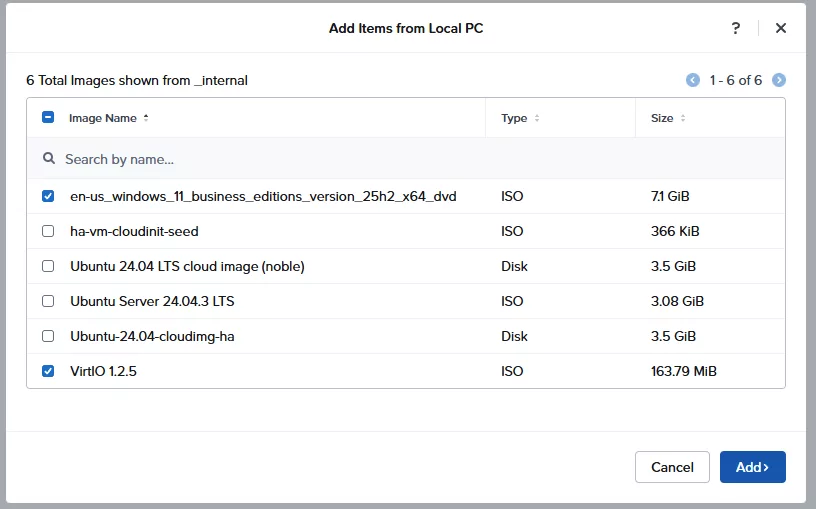Click 6 Total Images shown from _internal text
Viewport: 816px width, 509px height.
137,80
